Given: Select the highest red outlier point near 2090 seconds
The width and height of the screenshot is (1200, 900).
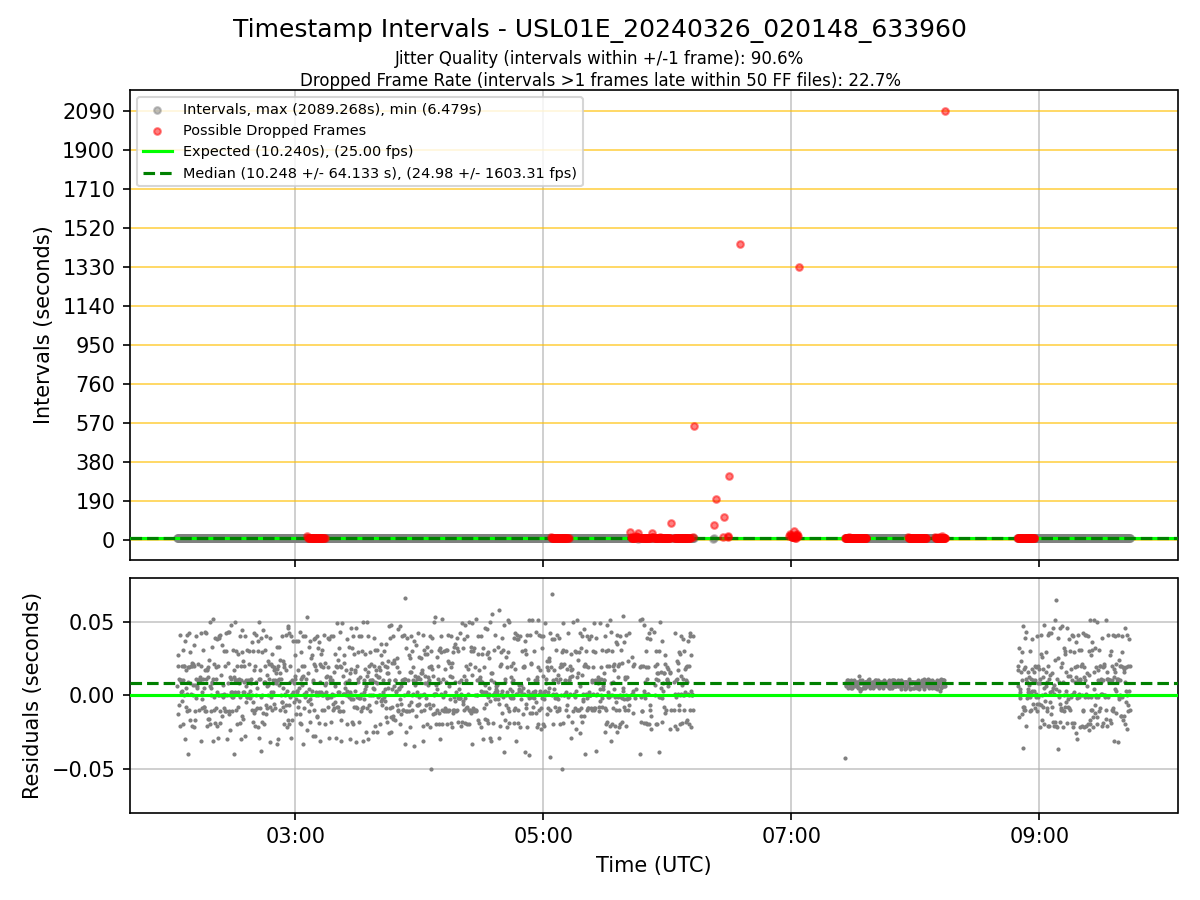Looking at the screenshot, I should (x=945, y=111).
